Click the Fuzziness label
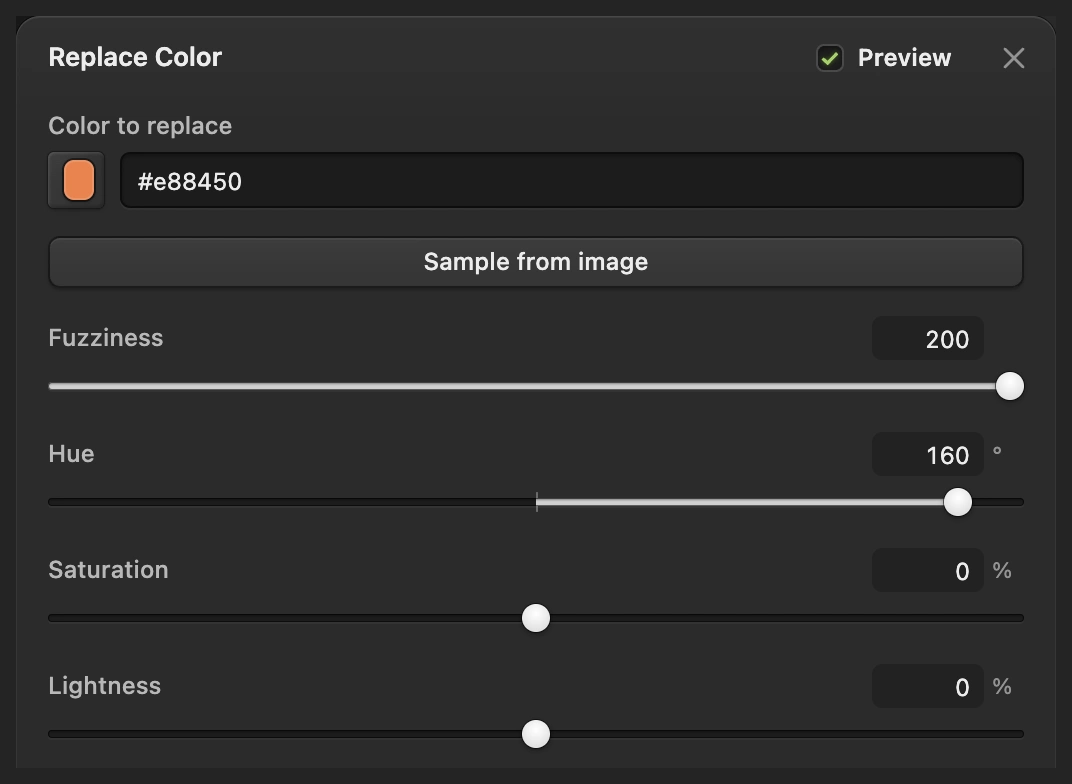Screen dimensions: 1072x784 coord(106,338)
